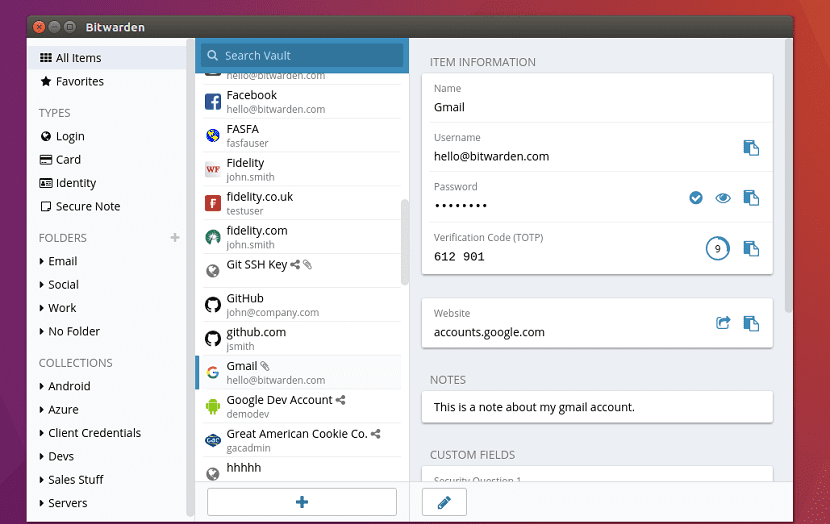Copy the TOTP verification code
This screenshot has height=524, width=830.
tap(751, 248)
